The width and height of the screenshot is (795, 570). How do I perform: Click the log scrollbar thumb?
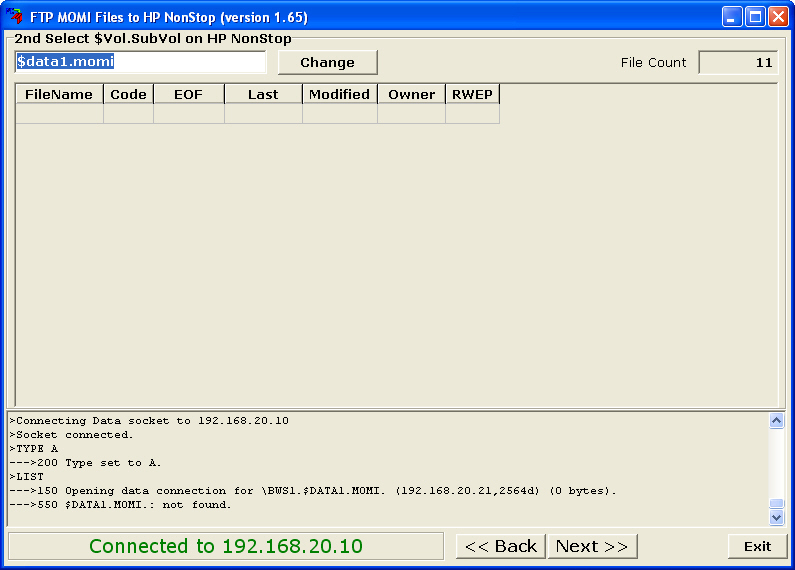pyautogui.click(x=776, y=503)
